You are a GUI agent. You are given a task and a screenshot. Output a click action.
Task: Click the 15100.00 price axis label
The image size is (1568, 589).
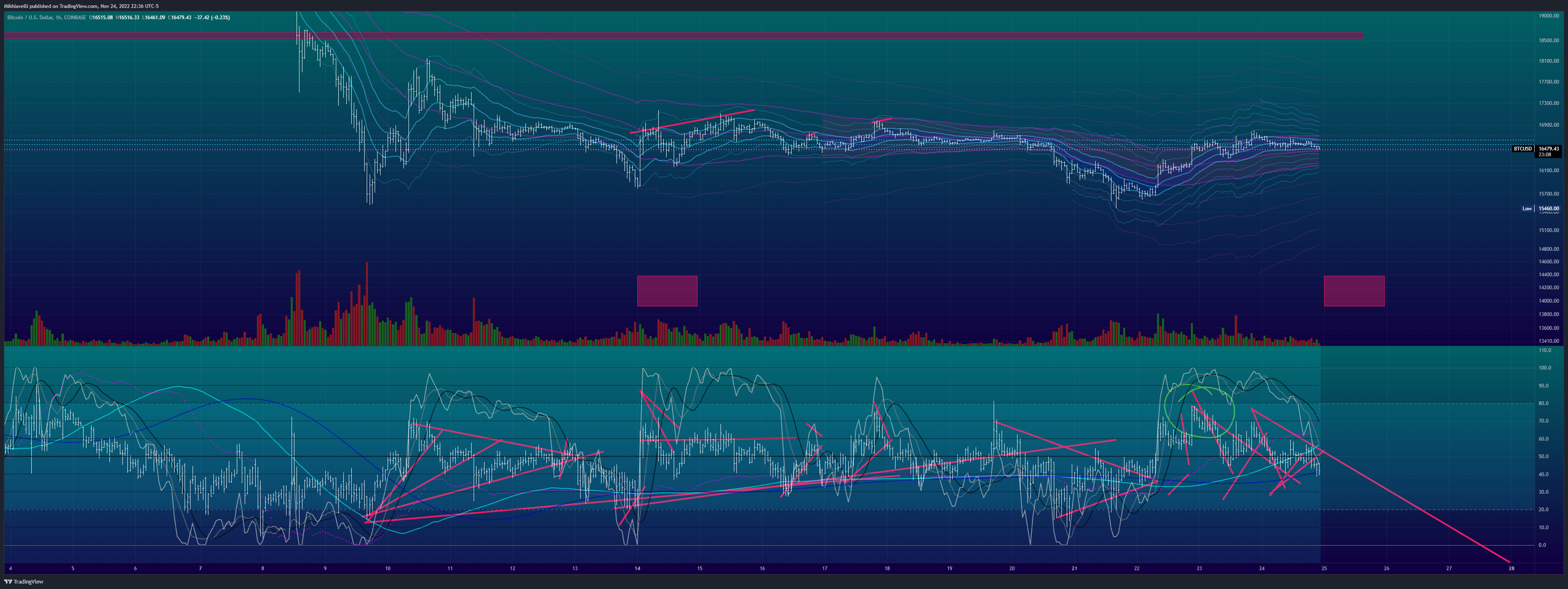[1548, 230]
